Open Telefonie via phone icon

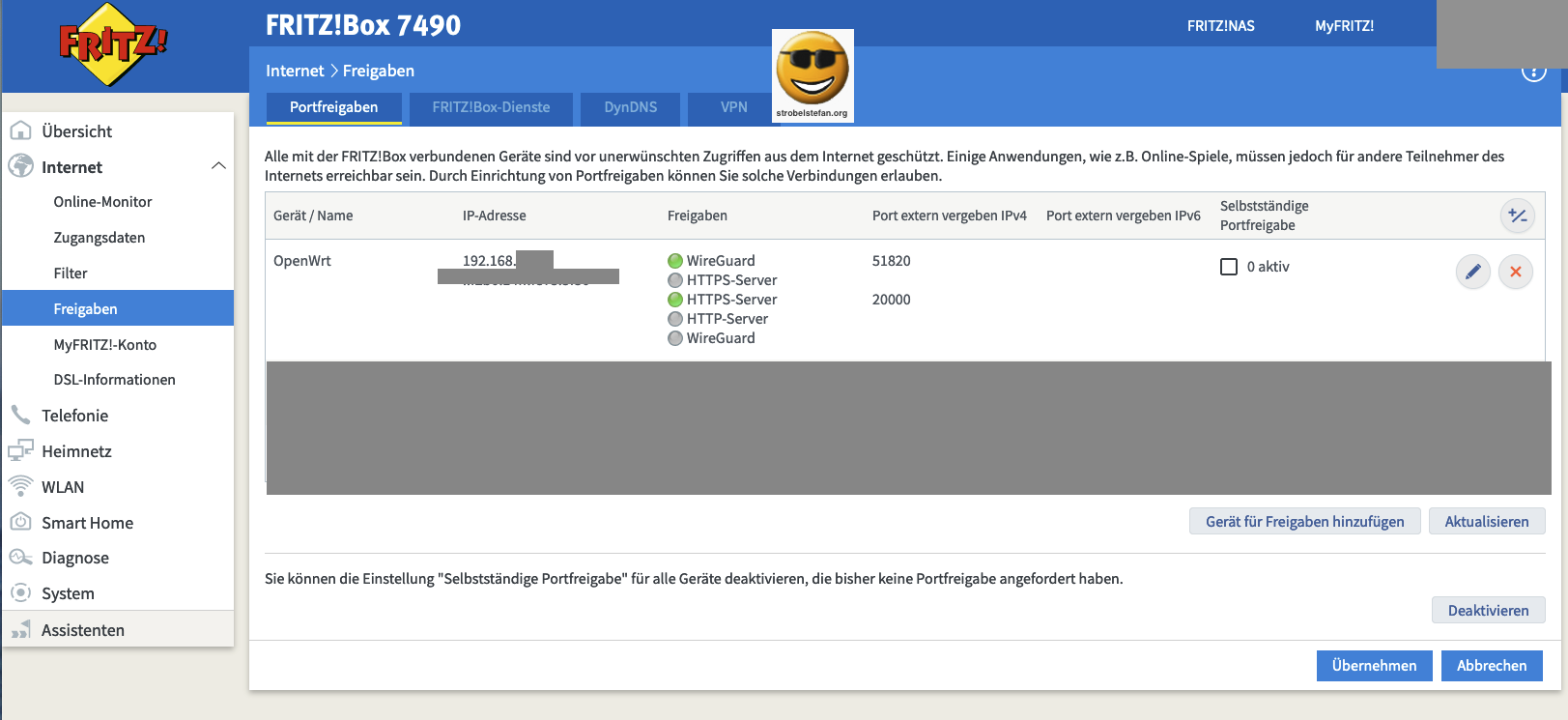(20, 416)
